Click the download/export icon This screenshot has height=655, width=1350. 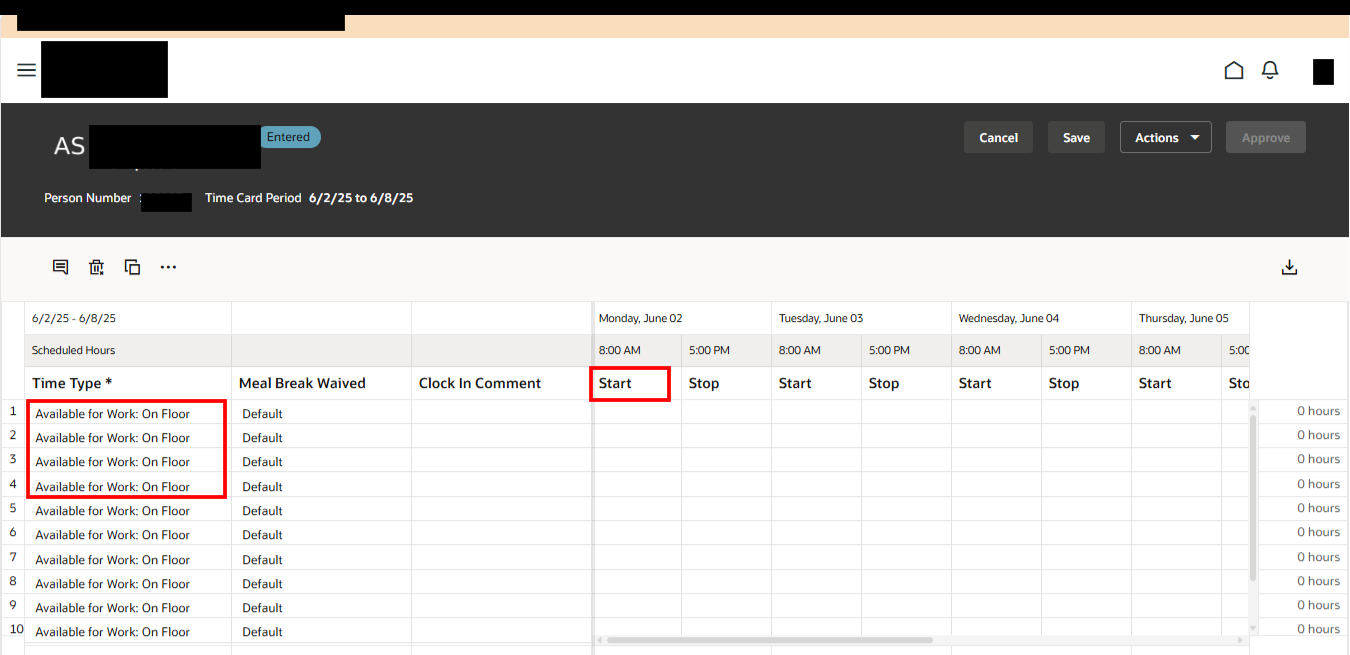tap(1289, 267)
